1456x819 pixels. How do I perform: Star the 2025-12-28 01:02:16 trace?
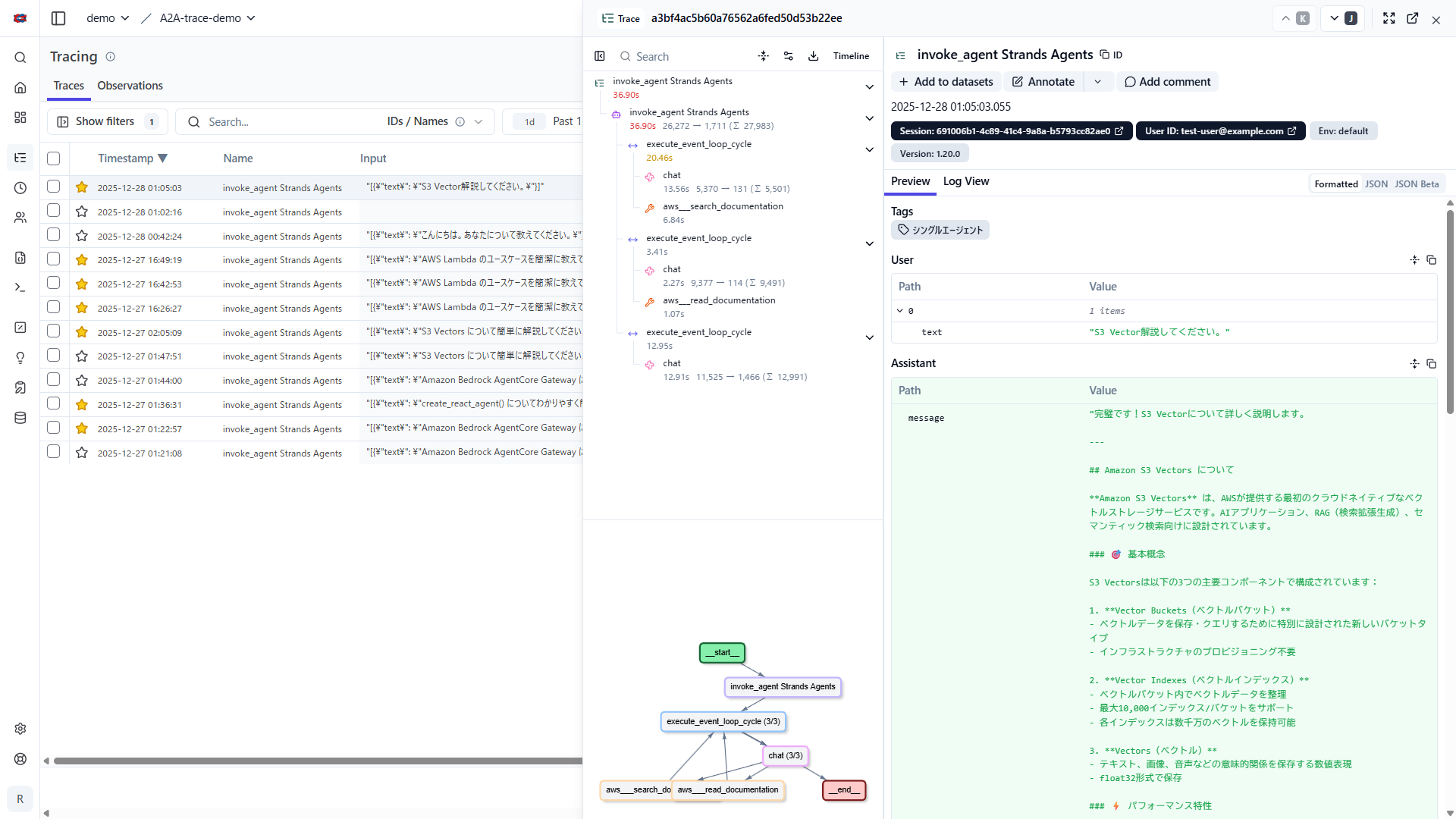pyautogui.click(x=82, y=212)
